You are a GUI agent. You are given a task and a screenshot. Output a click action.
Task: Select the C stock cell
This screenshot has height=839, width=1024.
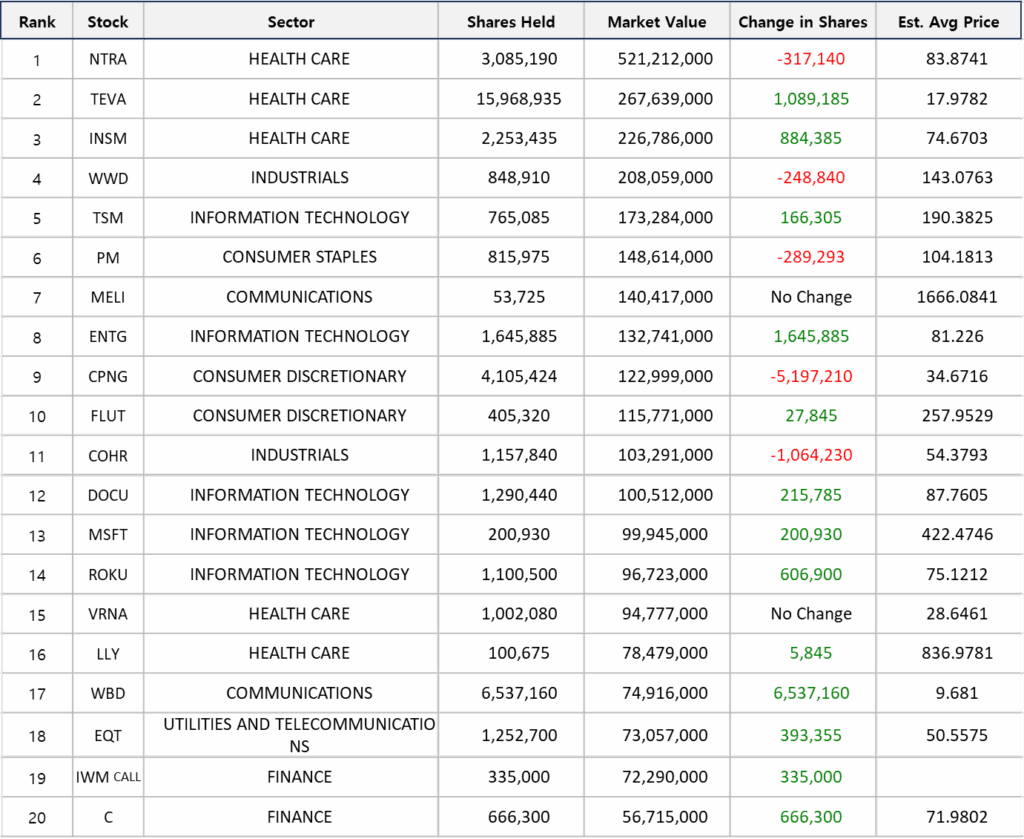click(108, 817)
